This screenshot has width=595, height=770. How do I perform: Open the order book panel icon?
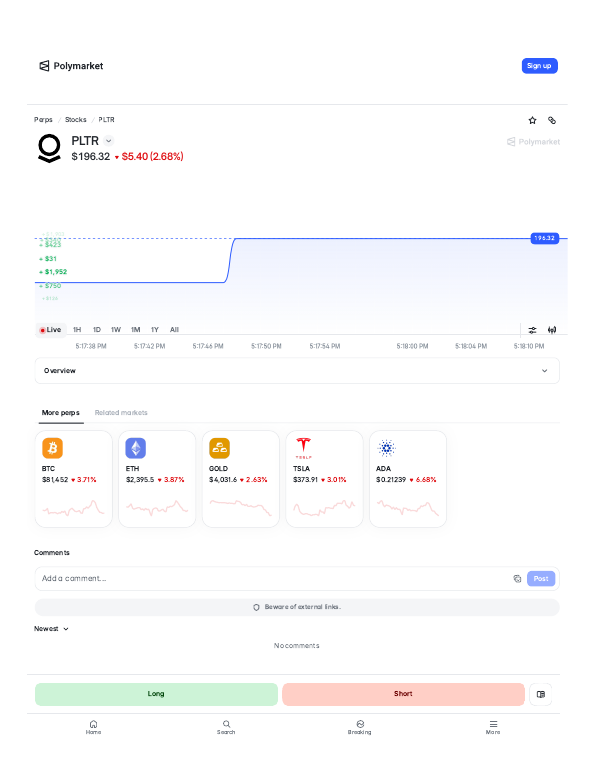point(541,694)
